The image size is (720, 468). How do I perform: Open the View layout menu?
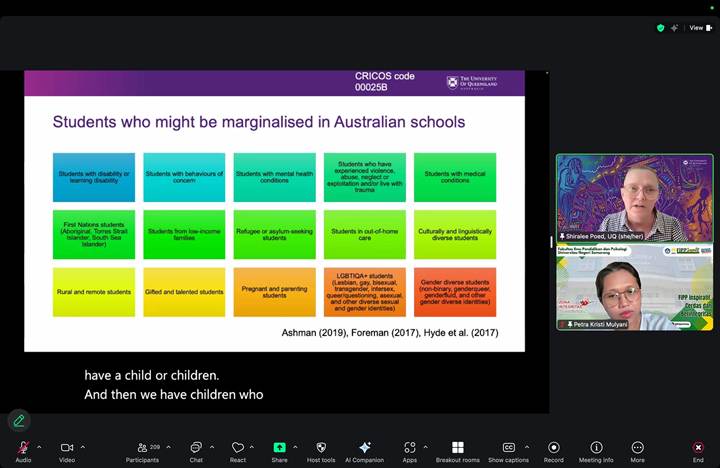click(697, 28)
